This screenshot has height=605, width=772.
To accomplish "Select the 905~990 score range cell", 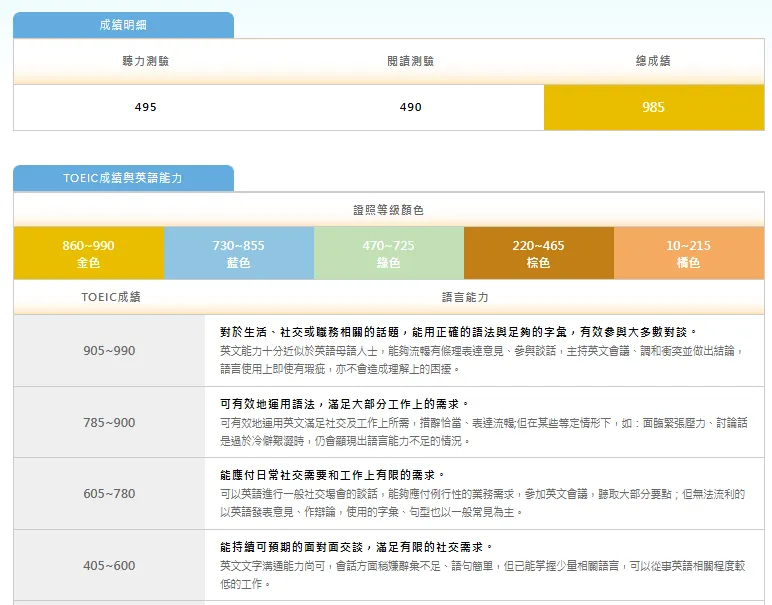I will [x=109, y=350].
